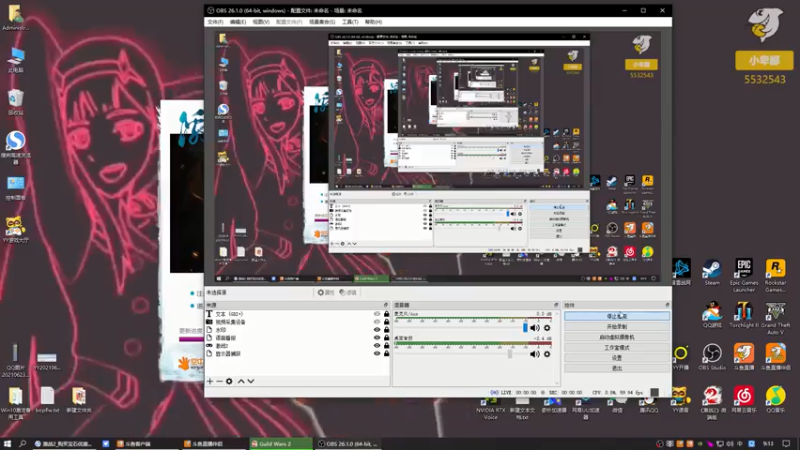Viewport: 800px width, 450px height.
Task: Open the YY游戏大厅 desktop icon
Action: point(16,230)
